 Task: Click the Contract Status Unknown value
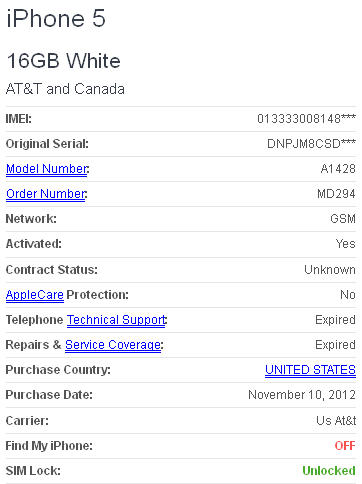tap(330, 270)
